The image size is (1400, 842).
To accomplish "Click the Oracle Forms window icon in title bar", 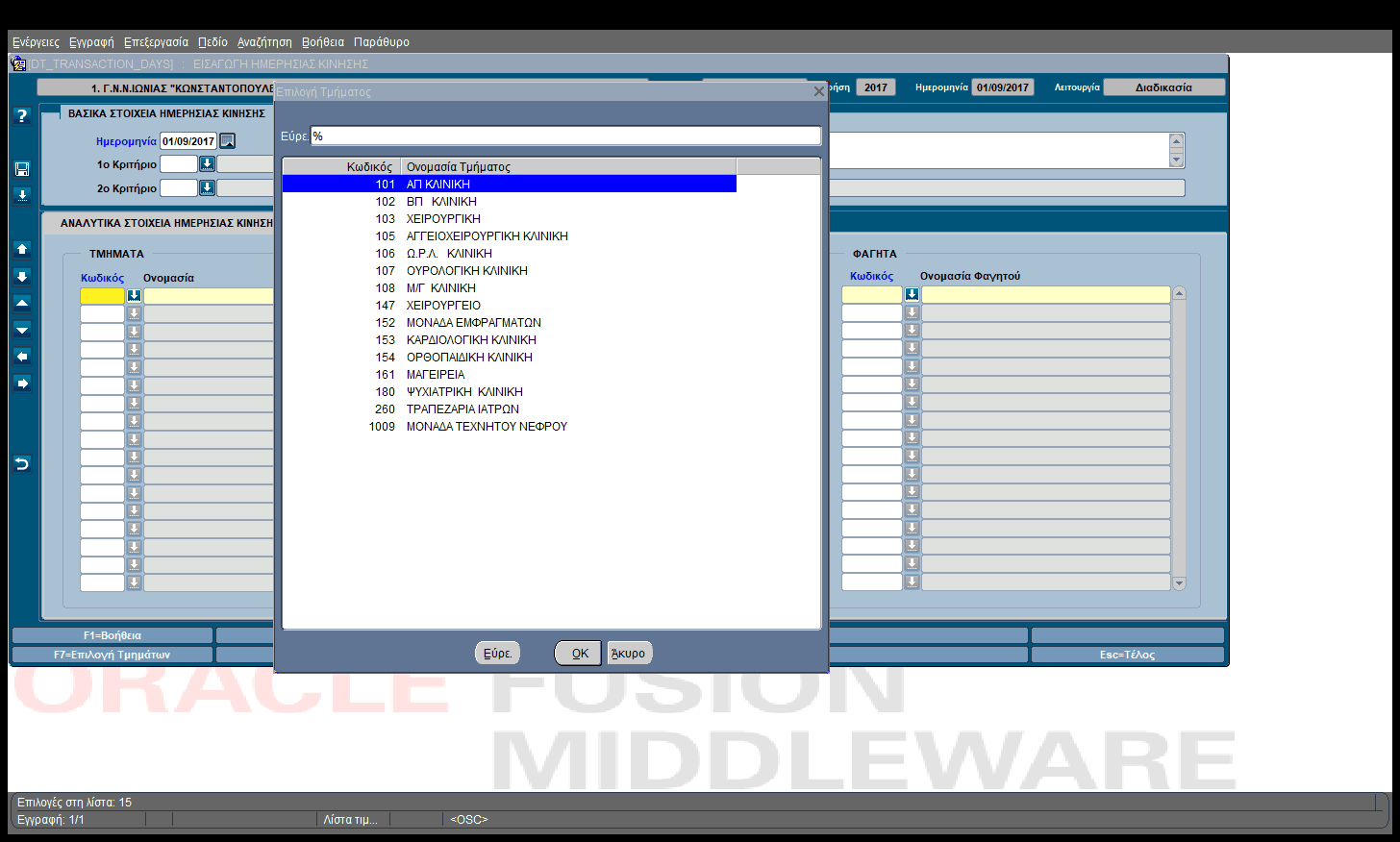I will 18,63.
